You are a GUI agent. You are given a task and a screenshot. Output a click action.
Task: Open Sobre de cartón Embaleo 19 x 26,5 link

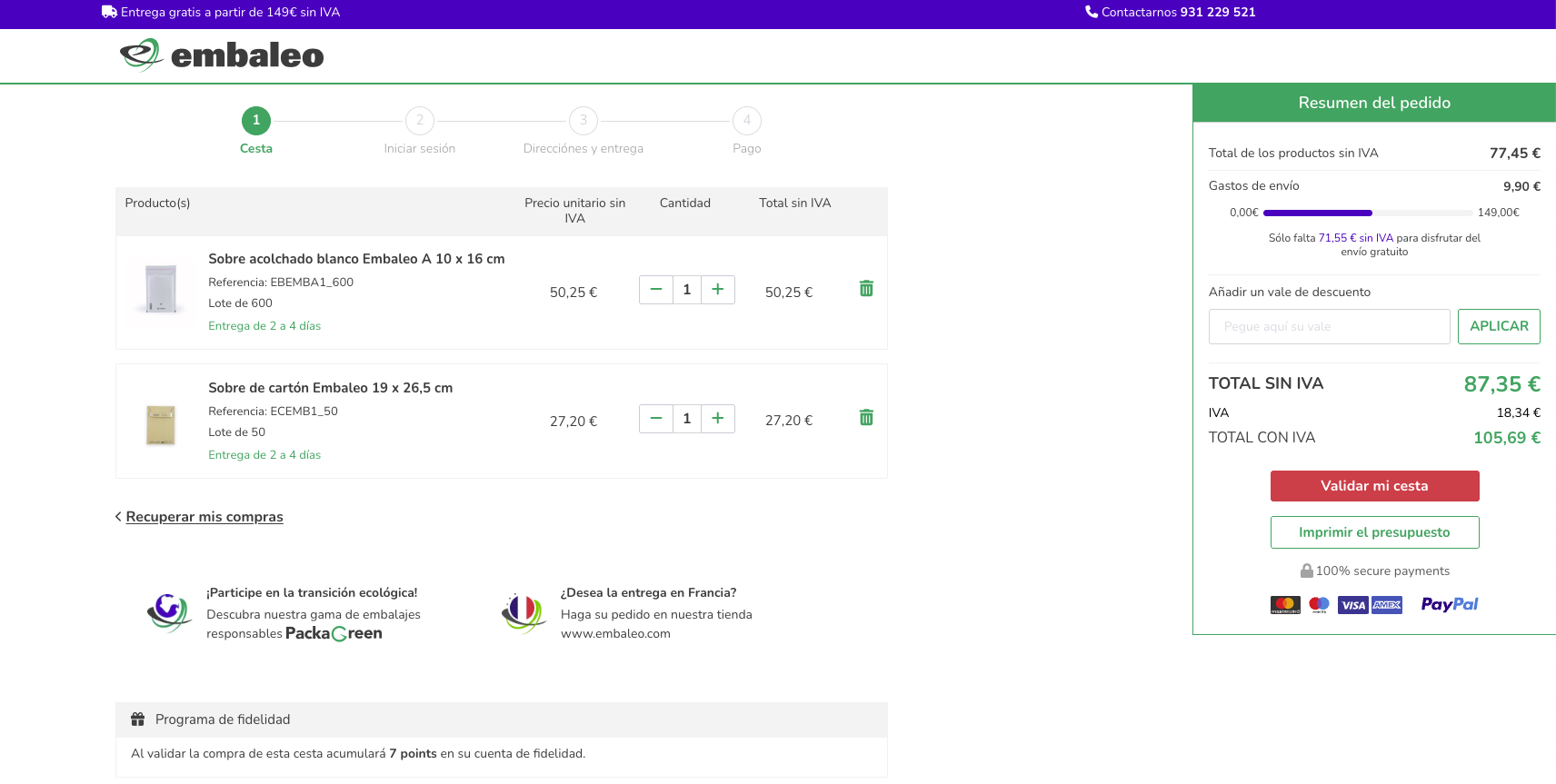click(x=330, y=388)
